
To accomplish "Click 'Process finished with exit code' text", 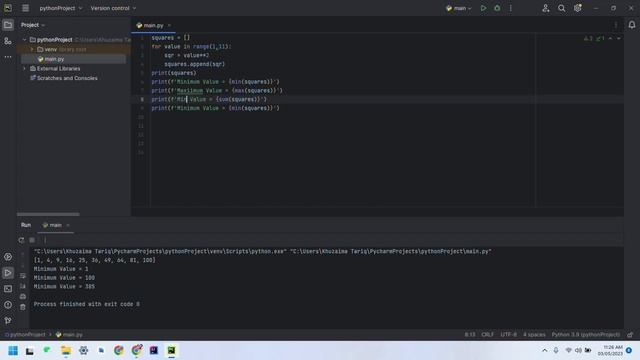I will [x=87, y=304].
